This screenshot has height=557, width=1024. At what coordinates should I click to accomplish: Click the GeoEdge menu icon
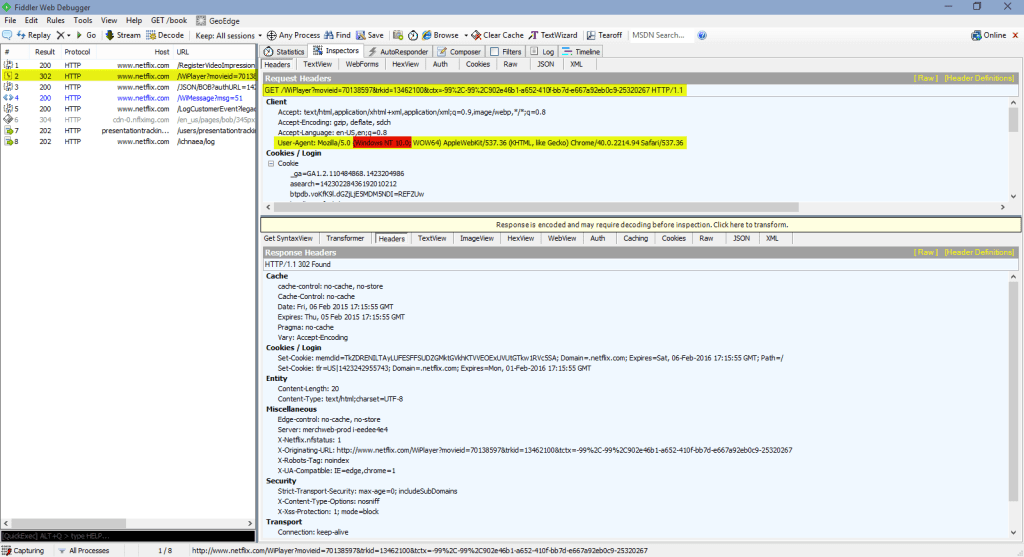click(201, 21)
